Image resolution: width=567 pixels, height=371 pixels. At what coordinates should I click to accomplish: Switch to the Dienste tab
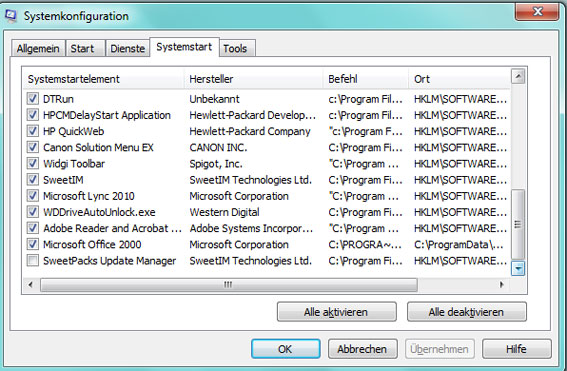(x=127, y=48)
